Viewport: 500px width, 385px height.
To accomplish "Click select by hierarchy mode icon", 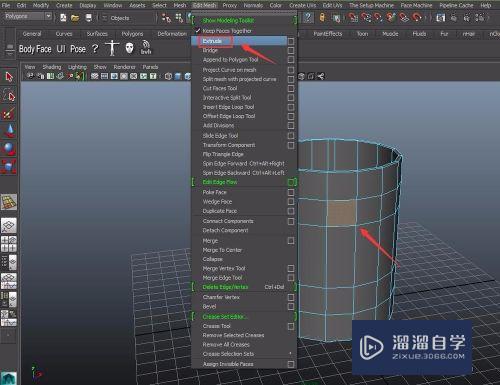I will tap(166, 18).
